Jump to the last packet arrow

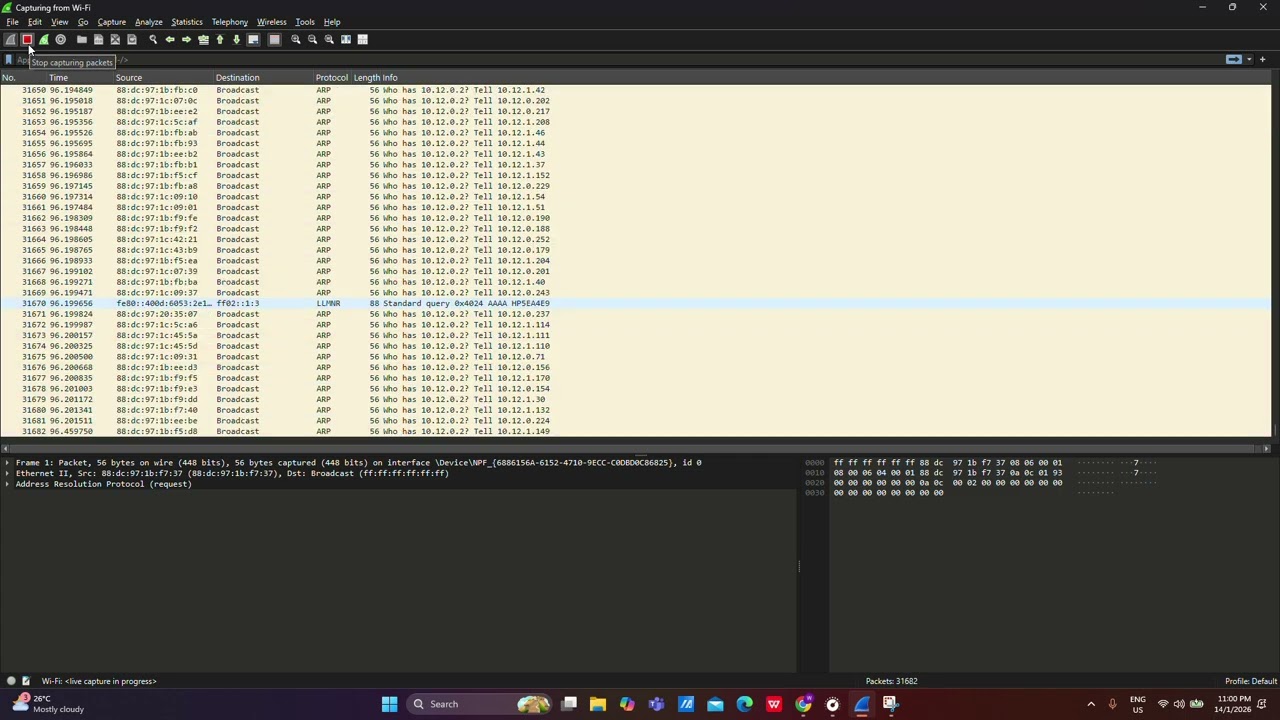click(236, 40)
